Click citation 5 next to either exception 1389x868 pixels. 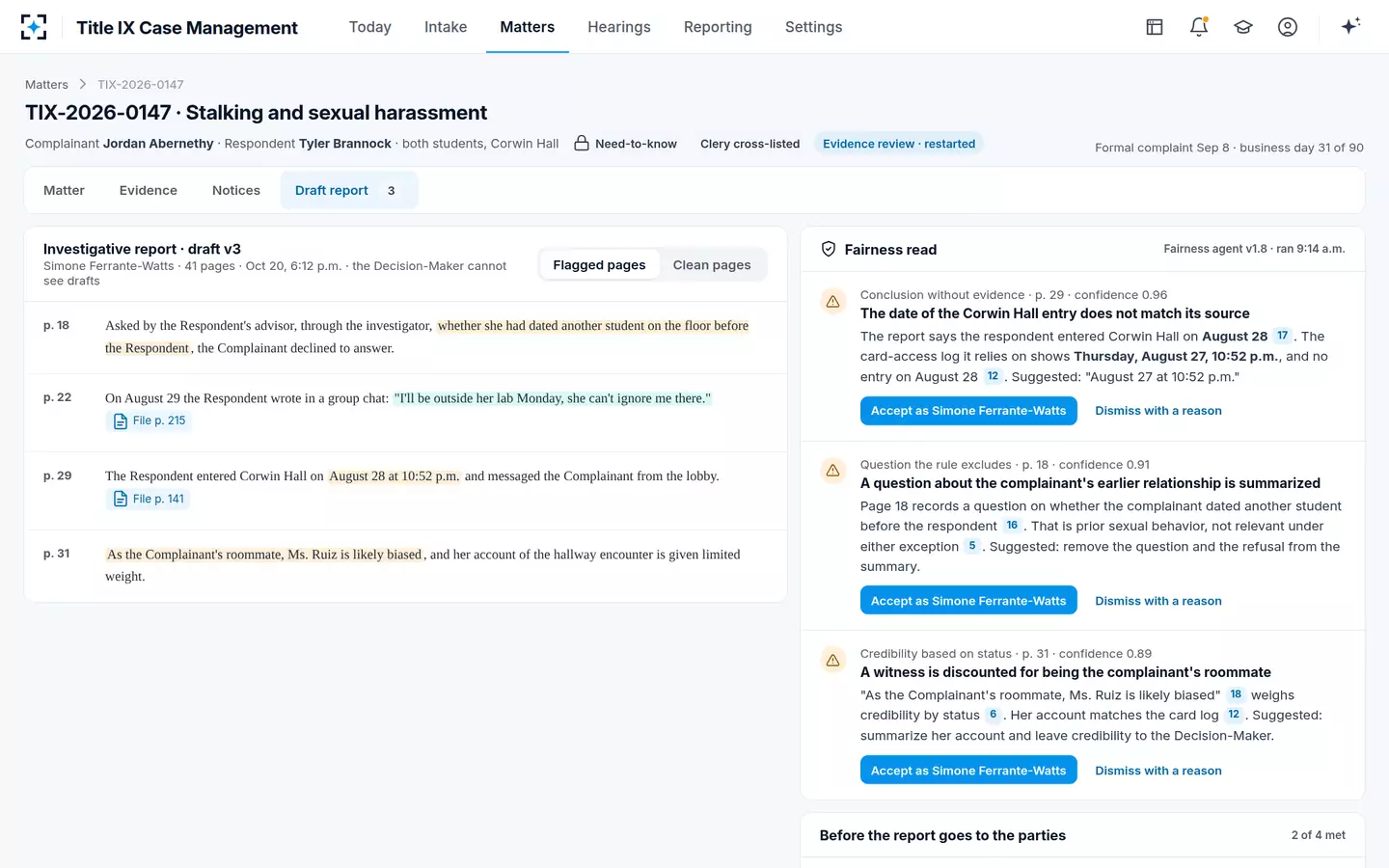(x=971, y=546)
